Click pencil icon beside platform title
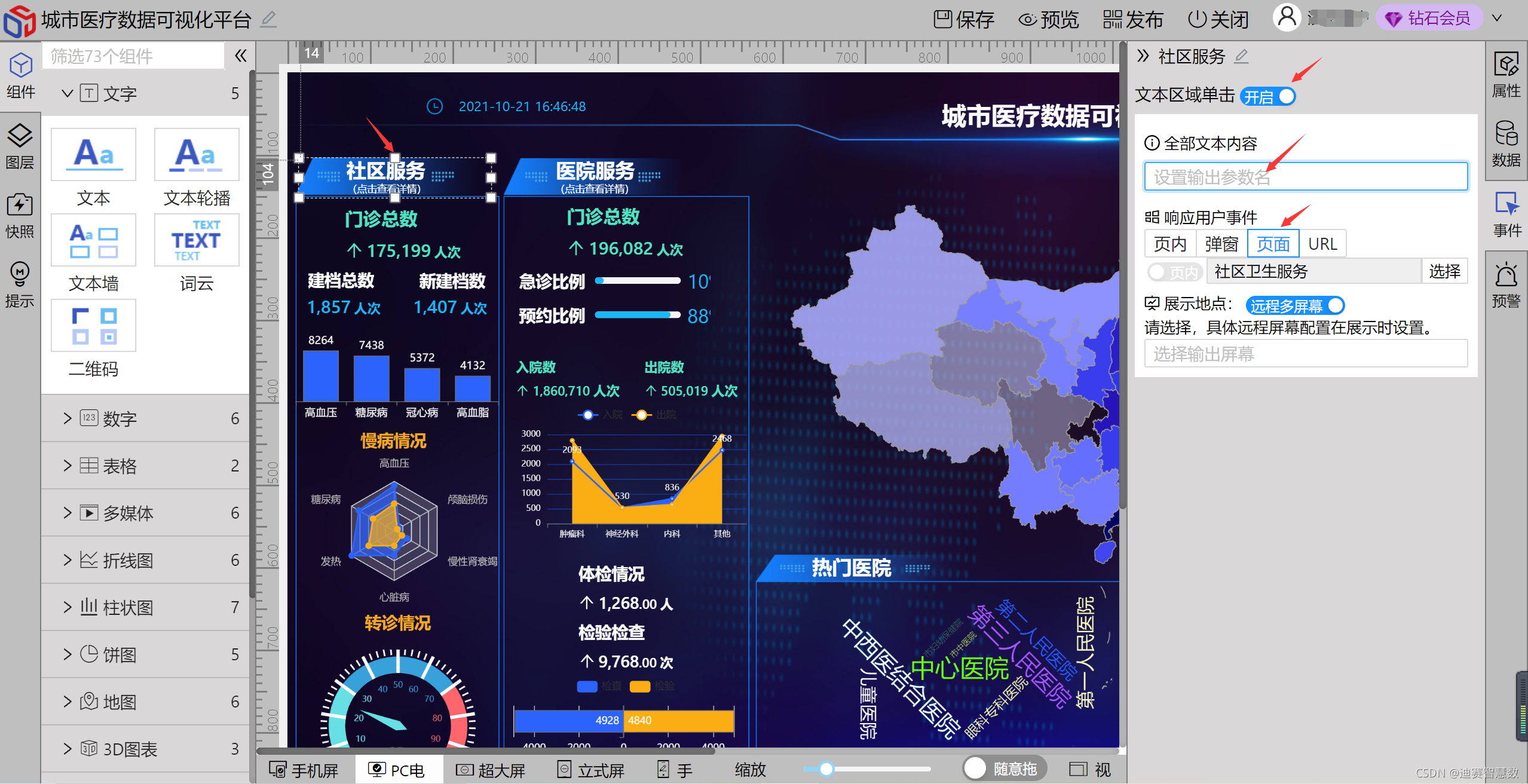This screenshot has height=784, width=1528. tap(269, 20)
